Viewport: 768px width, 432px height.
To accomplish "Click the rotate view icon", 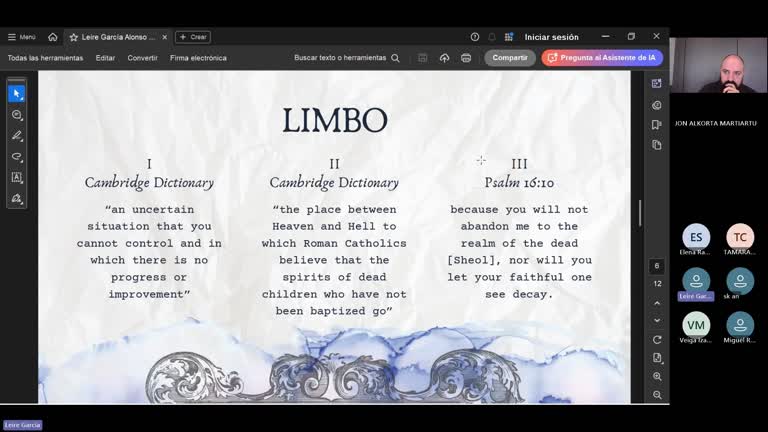I will [x=657, y=339].
